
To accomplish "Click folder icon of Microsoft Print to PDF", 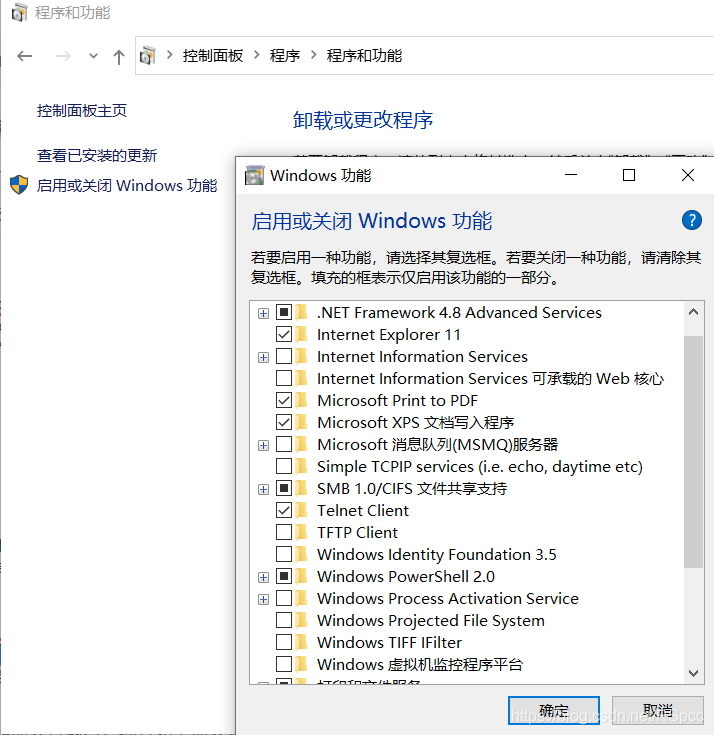I will 302,400.
